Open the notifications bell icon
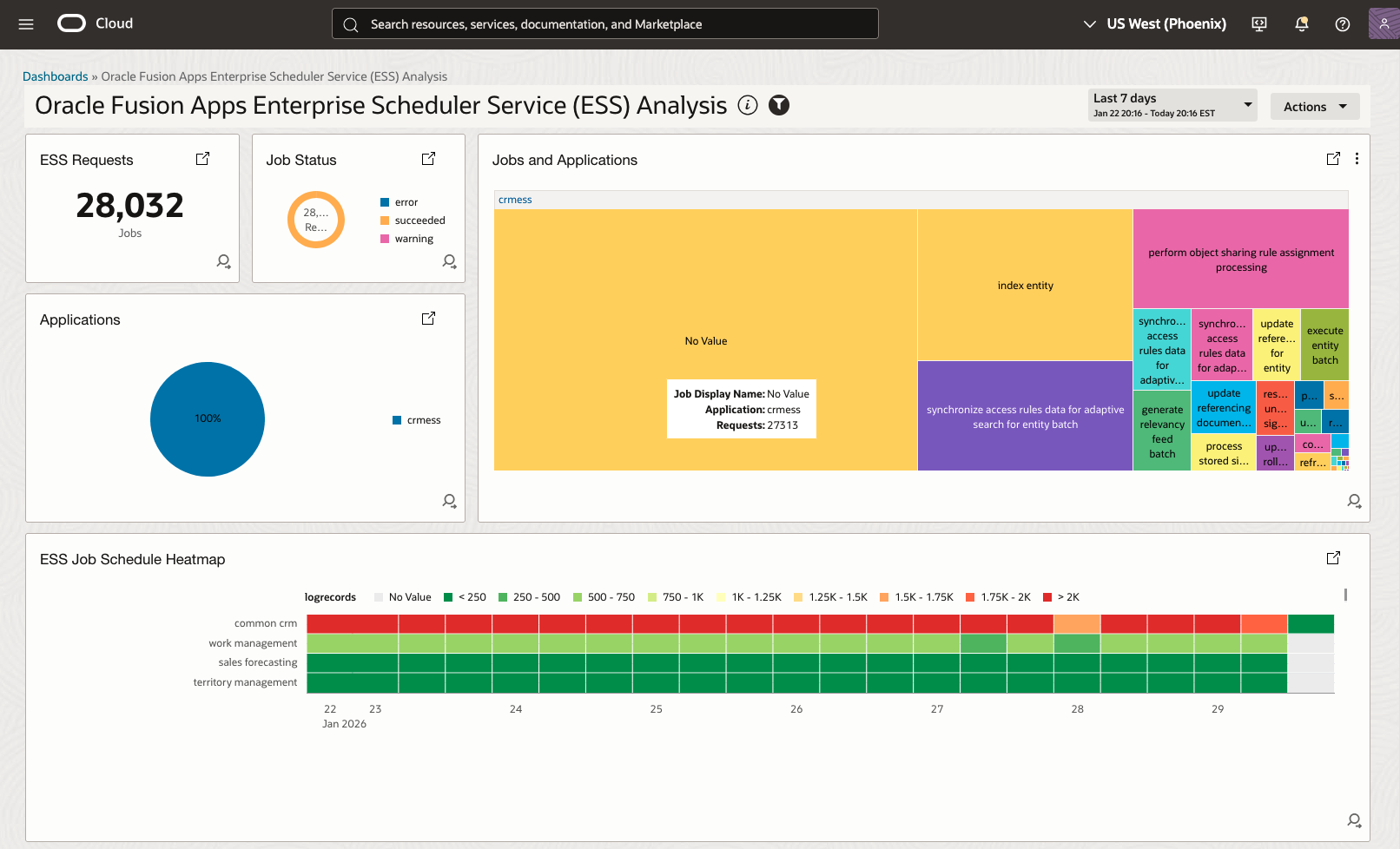 1300,23
